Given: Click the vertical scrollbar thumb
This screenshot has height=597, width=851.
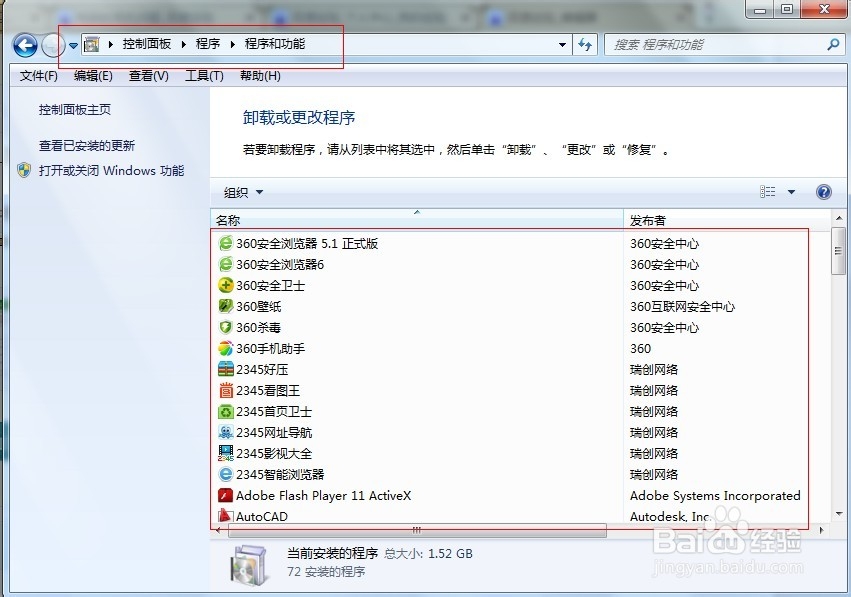Looking at the screenshot, I should pos(839,251).
